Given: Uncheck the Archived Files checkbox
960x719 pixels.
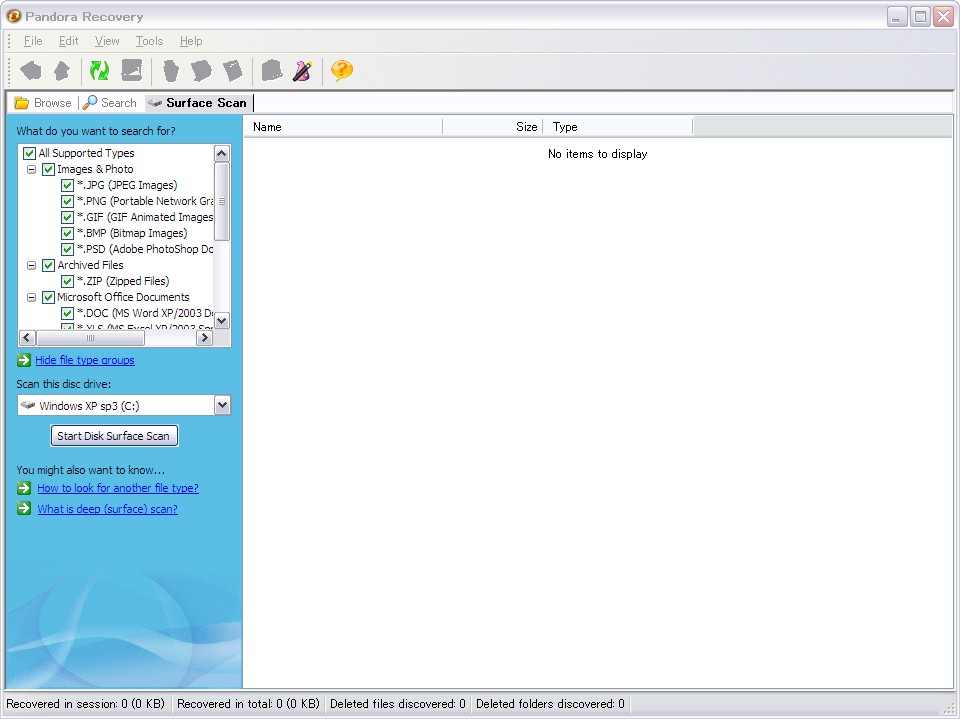Looking at the screenshot, I should coord(48,265).
